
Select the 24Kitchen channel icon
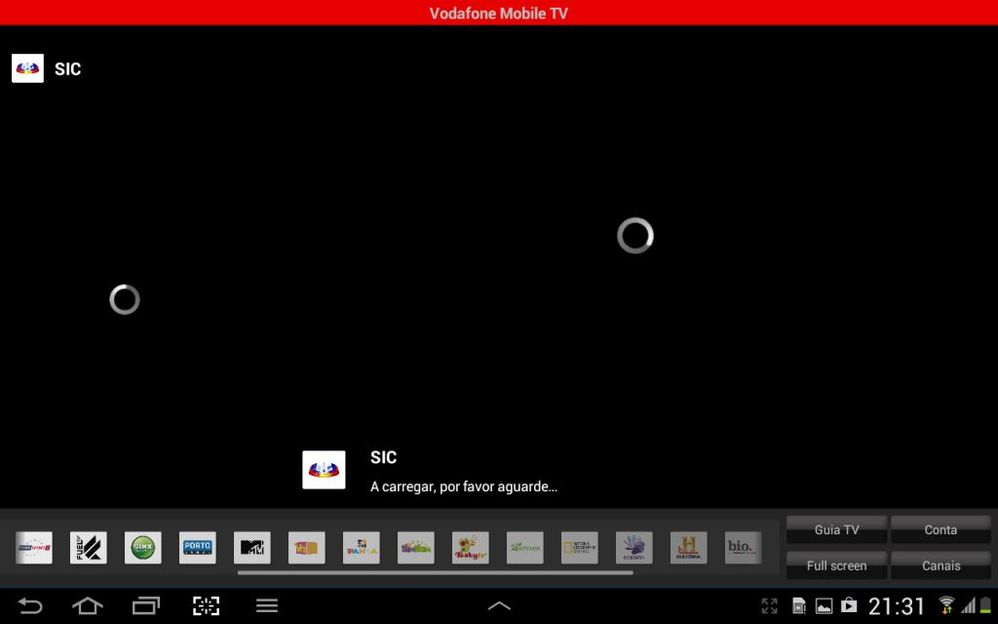point(524,547)
